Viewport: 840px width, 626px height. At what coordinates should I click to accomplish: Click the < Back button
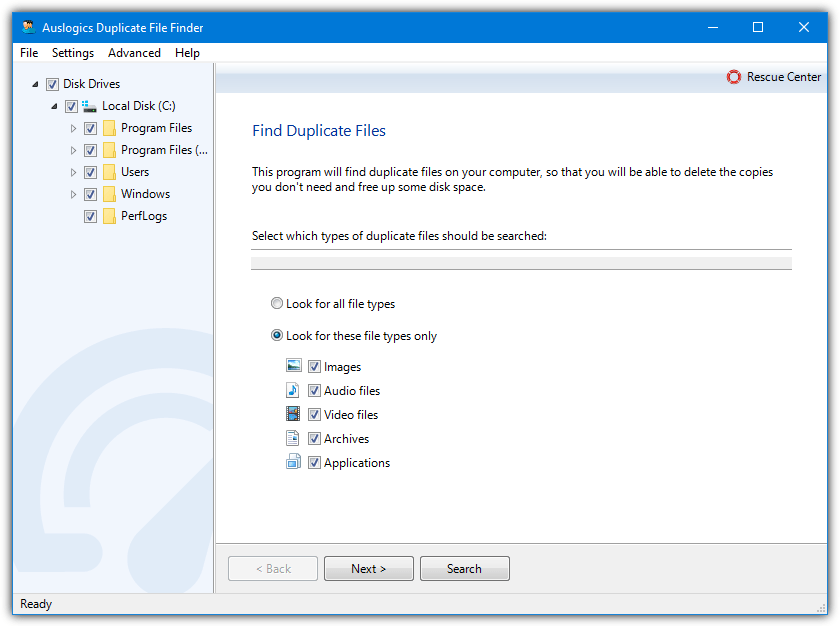[273, 568]
